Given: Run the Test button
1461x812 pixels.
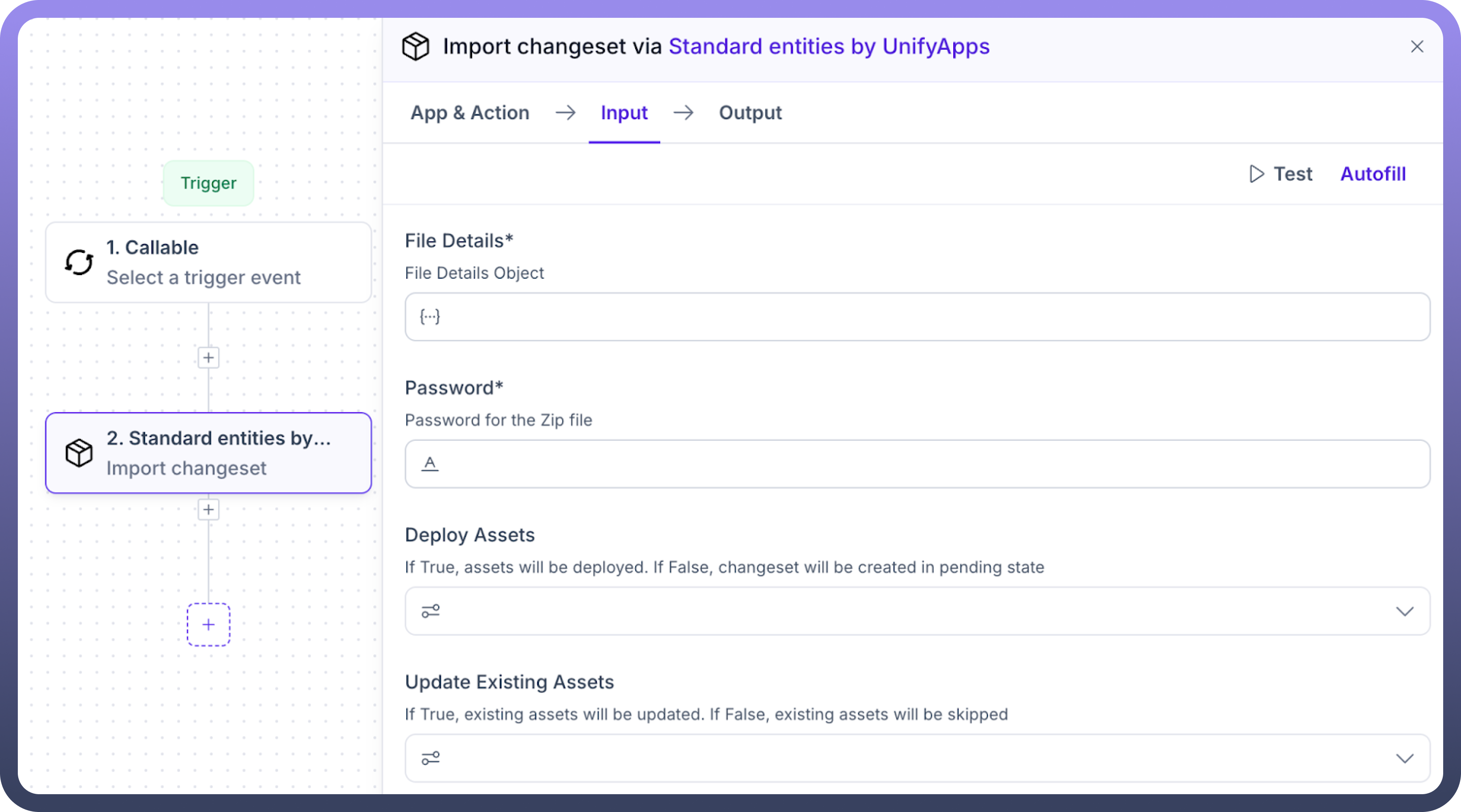Looking at the screenshot, I should [1281, 174].
